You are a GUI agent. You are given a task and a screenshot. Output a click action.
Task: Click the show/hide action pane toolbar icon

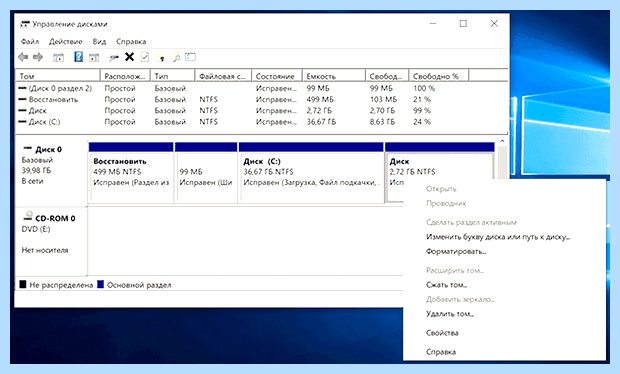[94, 58]
